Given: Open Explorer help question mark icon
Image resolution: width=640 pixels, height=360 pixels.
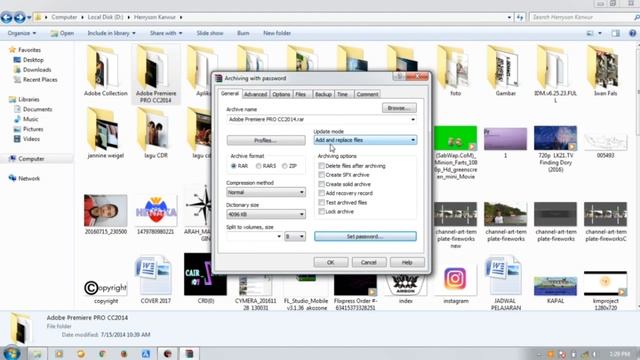Looking at the screenshot, I should (632, 33).
